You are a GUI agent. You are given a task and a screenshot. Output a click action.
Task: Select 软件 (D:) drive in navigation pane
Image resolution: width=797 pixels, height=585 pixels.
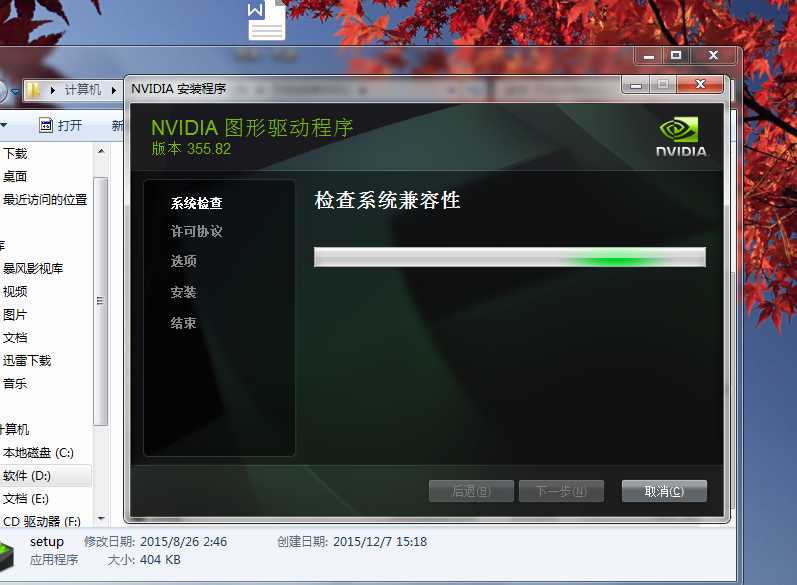27,476
